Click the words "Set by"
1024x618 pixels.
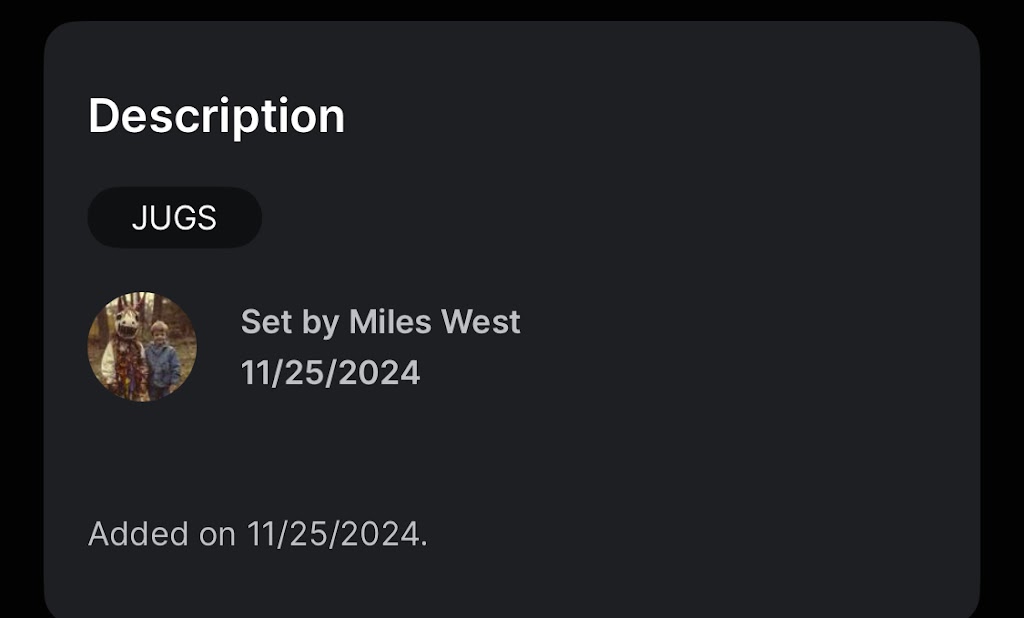coord(290,322)
